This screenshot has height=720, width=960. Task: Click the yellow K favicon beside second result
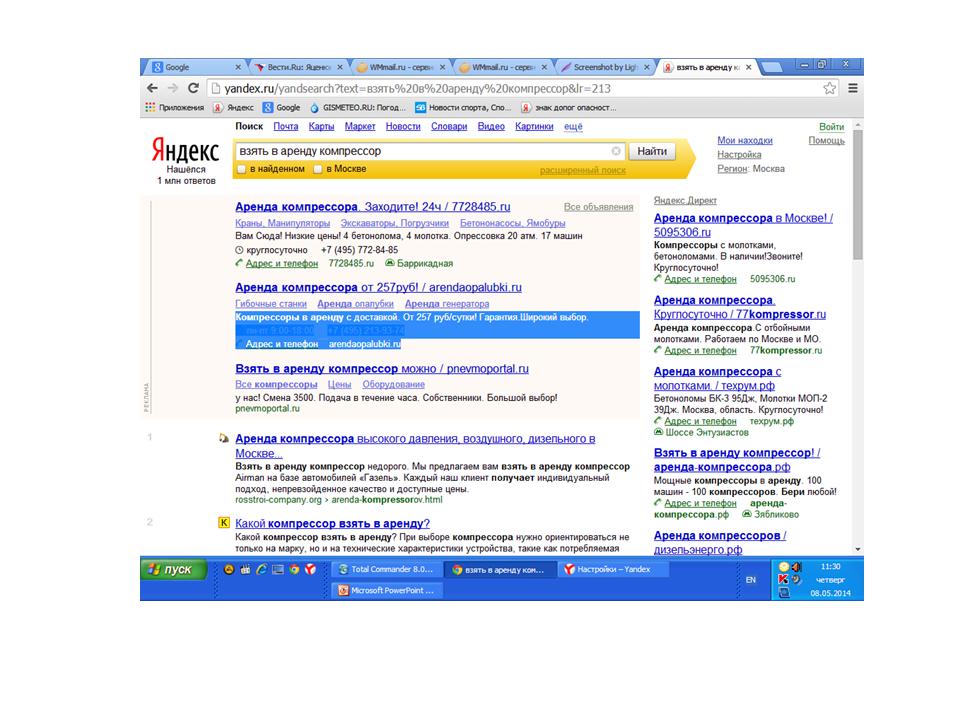(x=224, y=523)
